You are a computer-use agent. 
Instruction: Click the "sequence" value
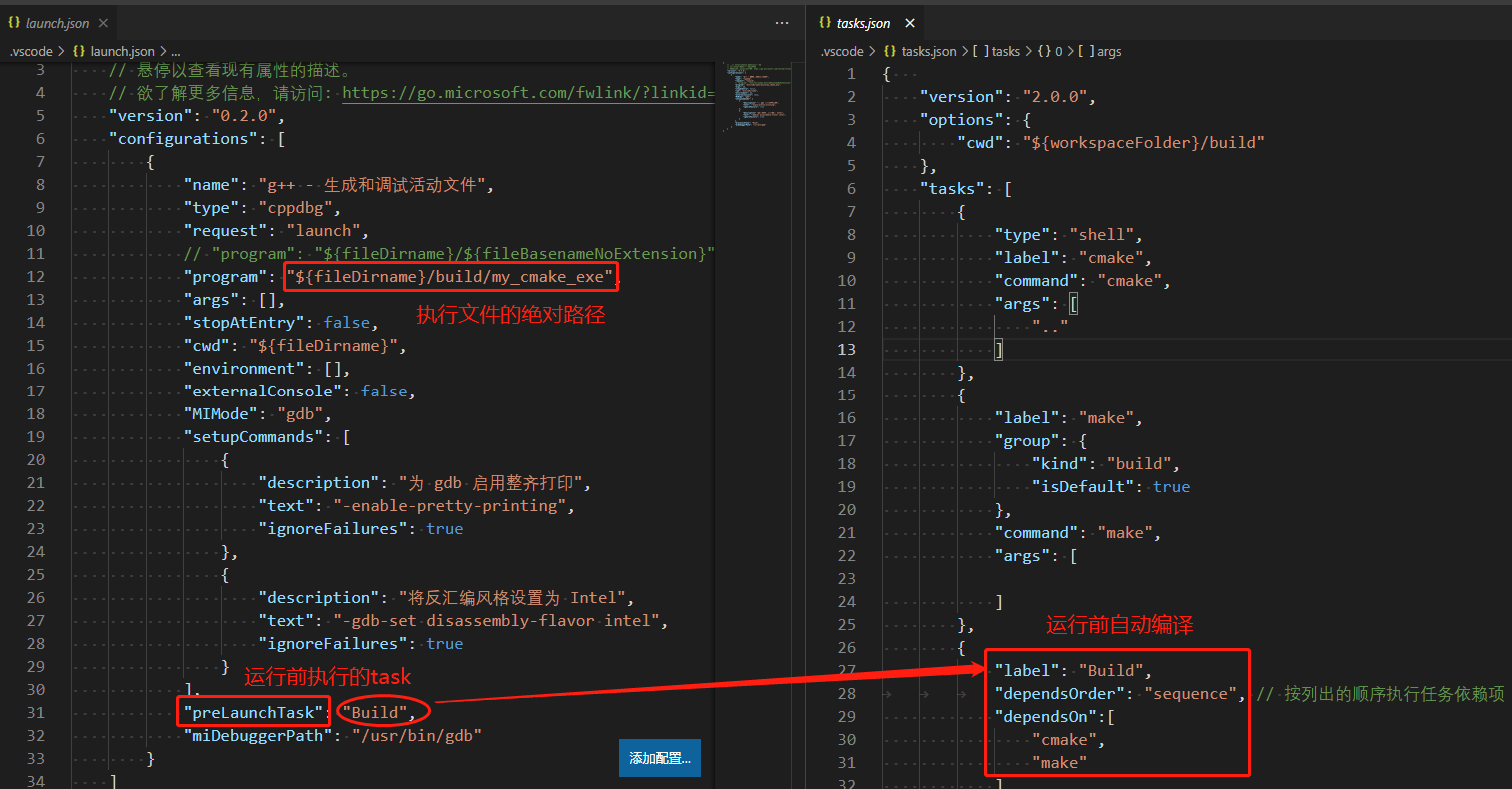click(x=1192, y=693)
